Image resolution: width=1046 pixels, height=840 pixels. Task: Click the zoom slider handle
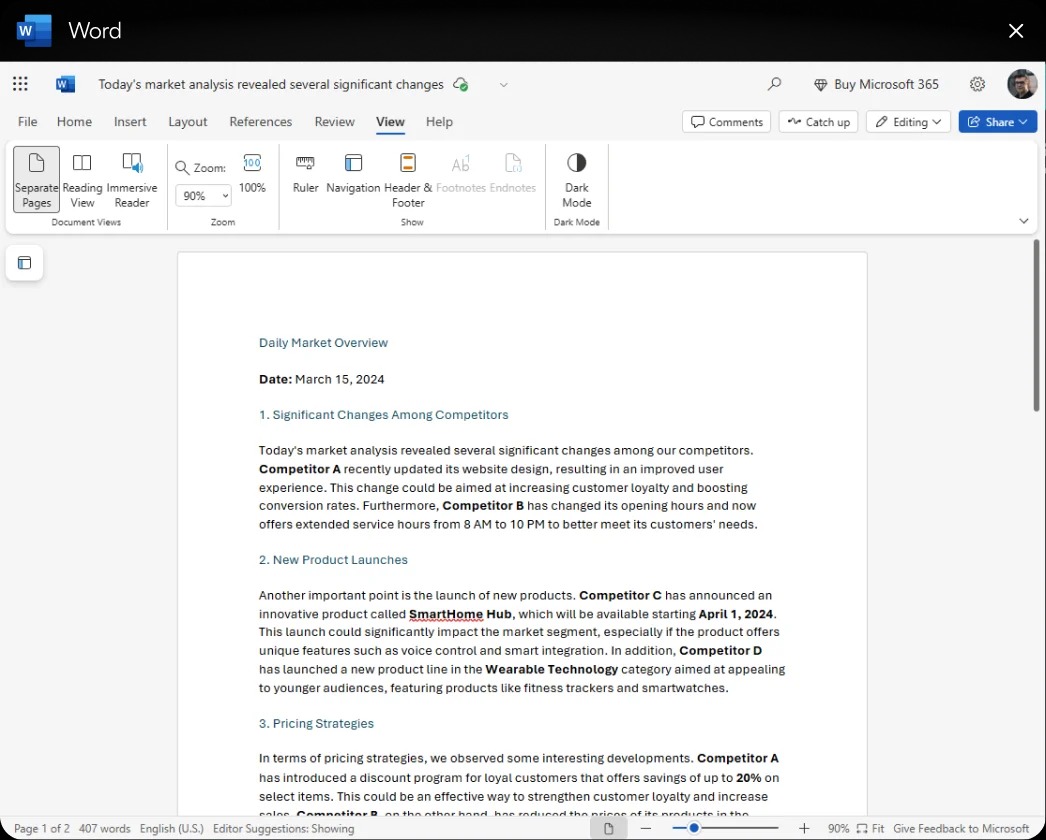[694, 828]
